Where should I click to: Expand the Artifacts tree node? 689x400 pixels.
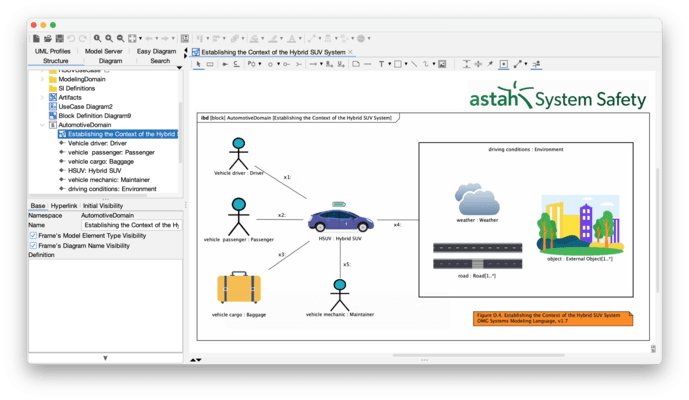pyautogui.click(x=42, y=98)
